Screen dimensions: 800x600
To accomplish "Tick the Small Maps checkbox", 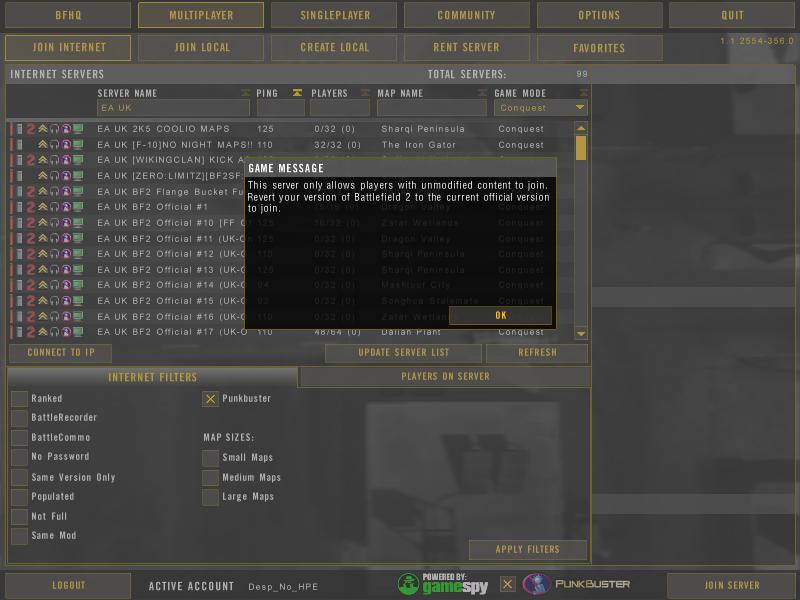I will click(x=210, y=458).
